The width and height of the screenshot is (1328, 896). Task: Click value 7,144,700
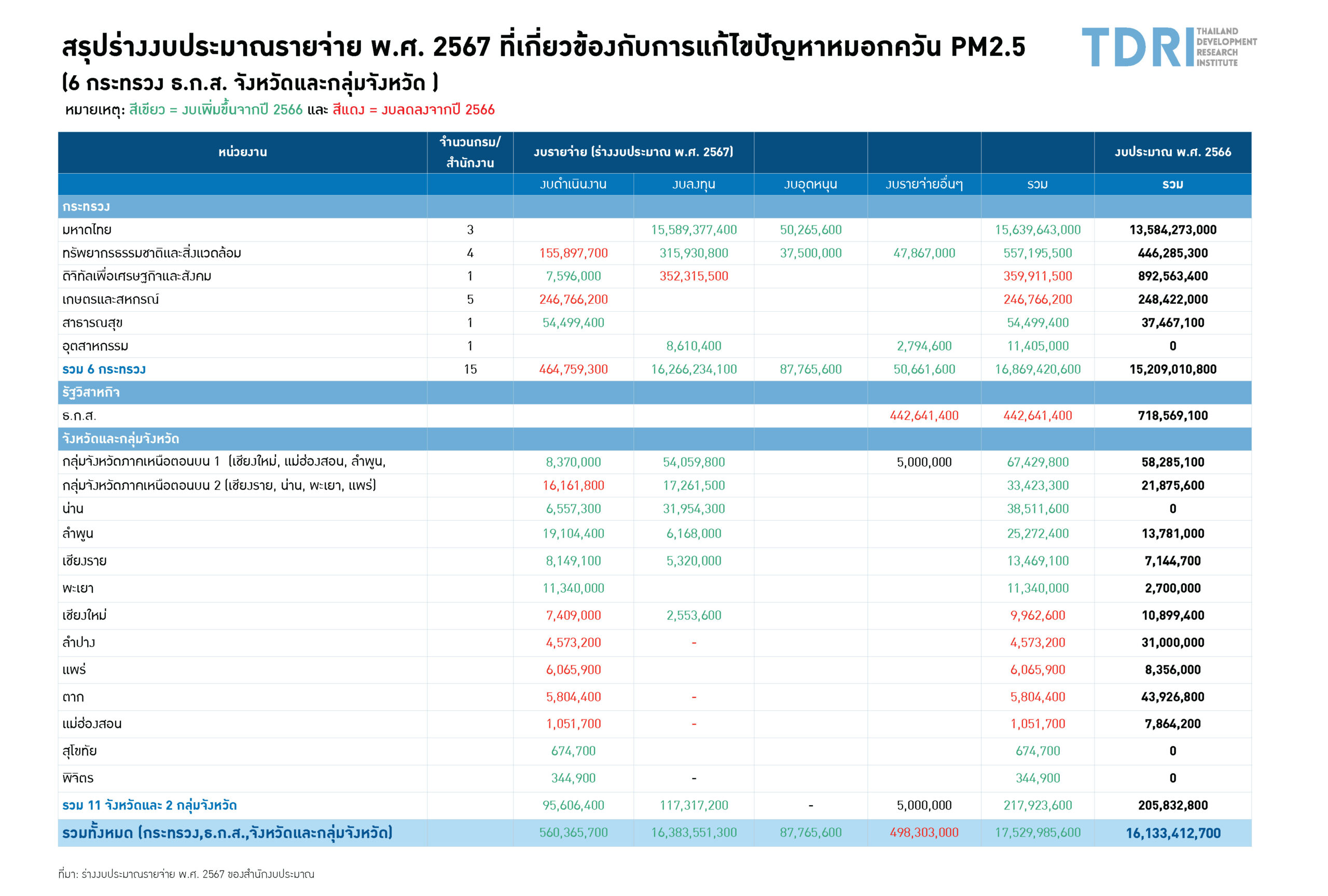(1172, 561)
